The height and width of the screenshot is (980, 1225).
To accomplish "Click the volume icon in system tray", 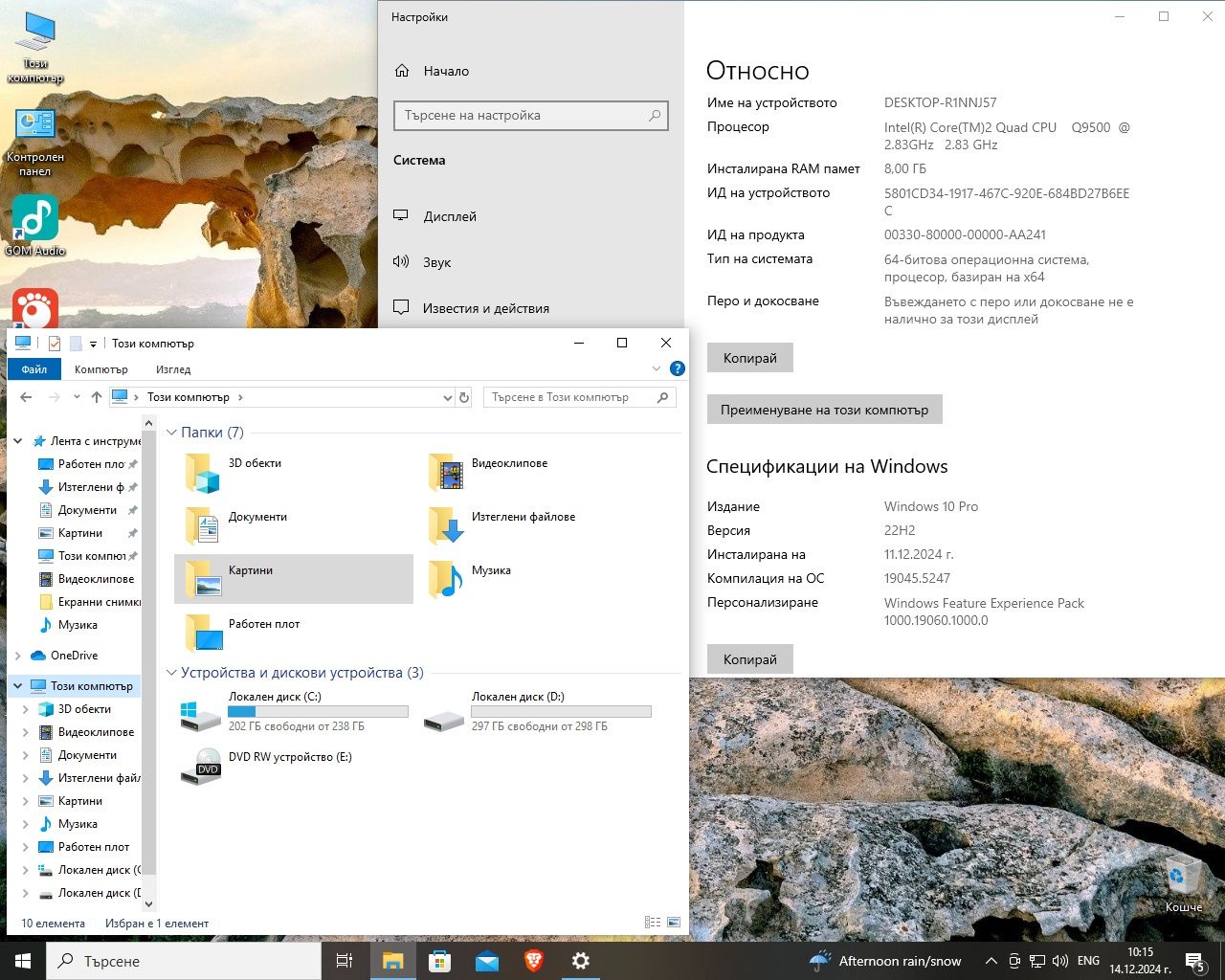I will click(x=1059, y=961).
